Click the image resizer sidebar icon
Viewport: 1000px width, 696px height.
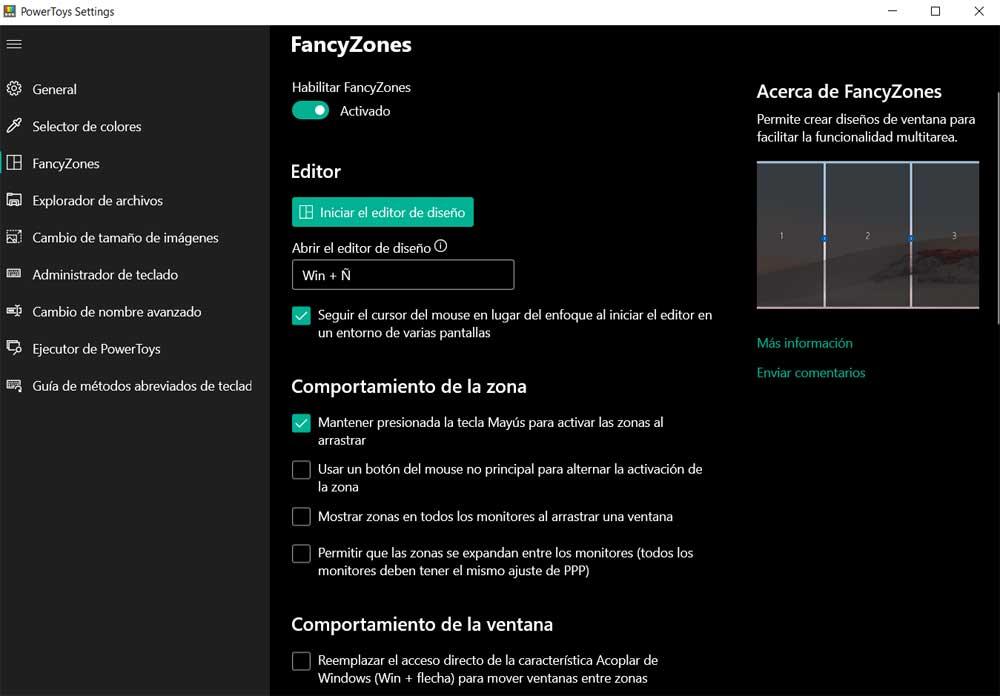click(x=14, y=237)
